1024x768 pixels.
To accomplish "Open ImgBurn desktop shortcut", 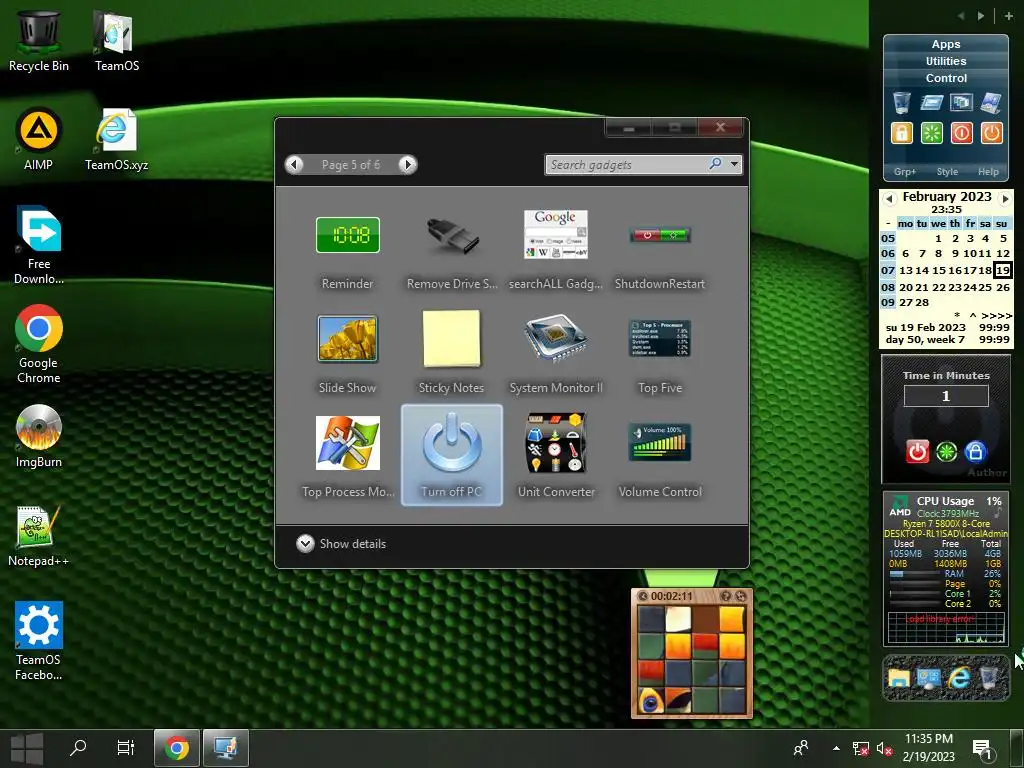I will [39, 436].
